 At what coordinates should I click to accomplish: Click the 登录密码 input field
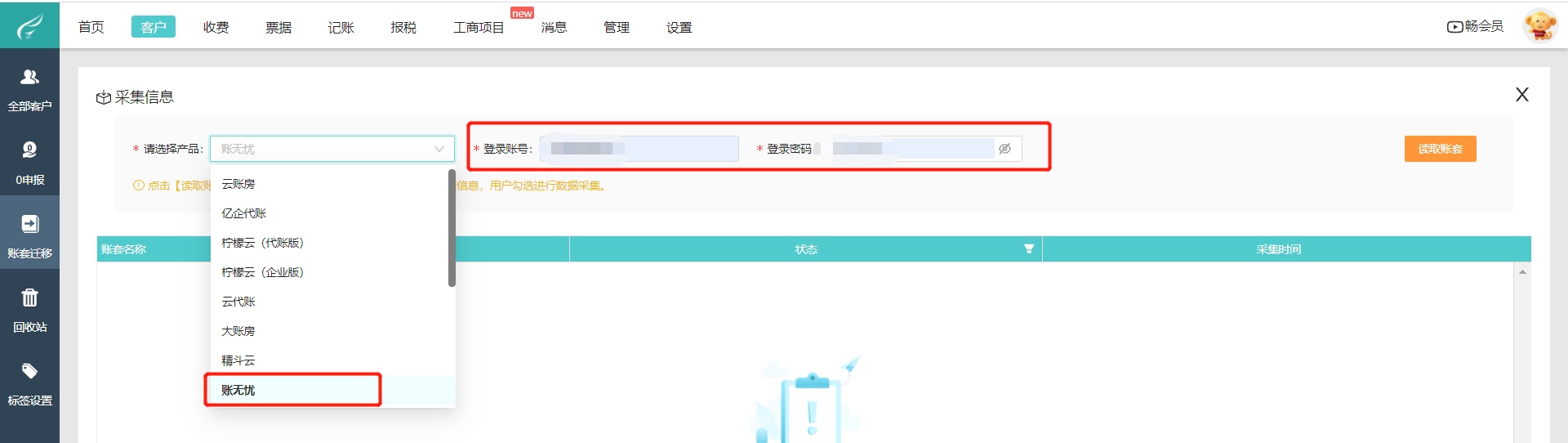point(919,149)
